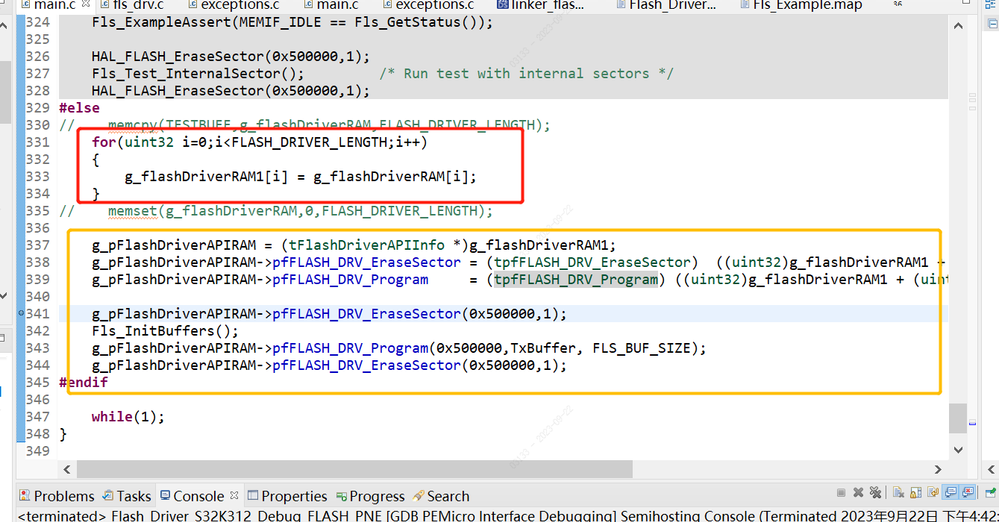The image size is (999, 522).
Task: Open the Tasks tab
Action: [x=127, y=496]
